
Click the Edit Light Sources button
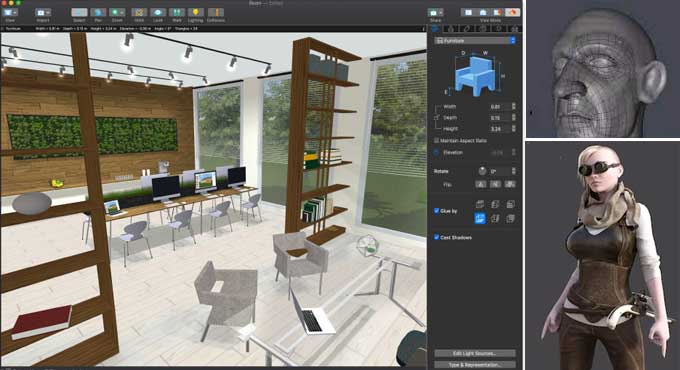click(x=475, y=354)
